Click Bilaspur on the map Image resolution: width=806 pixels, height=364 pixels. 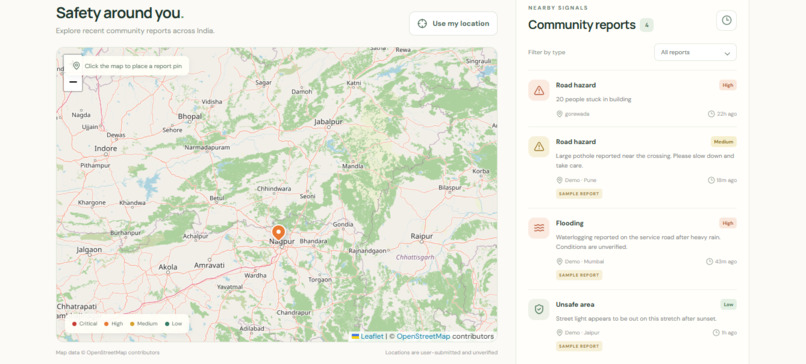click(450, 188)
